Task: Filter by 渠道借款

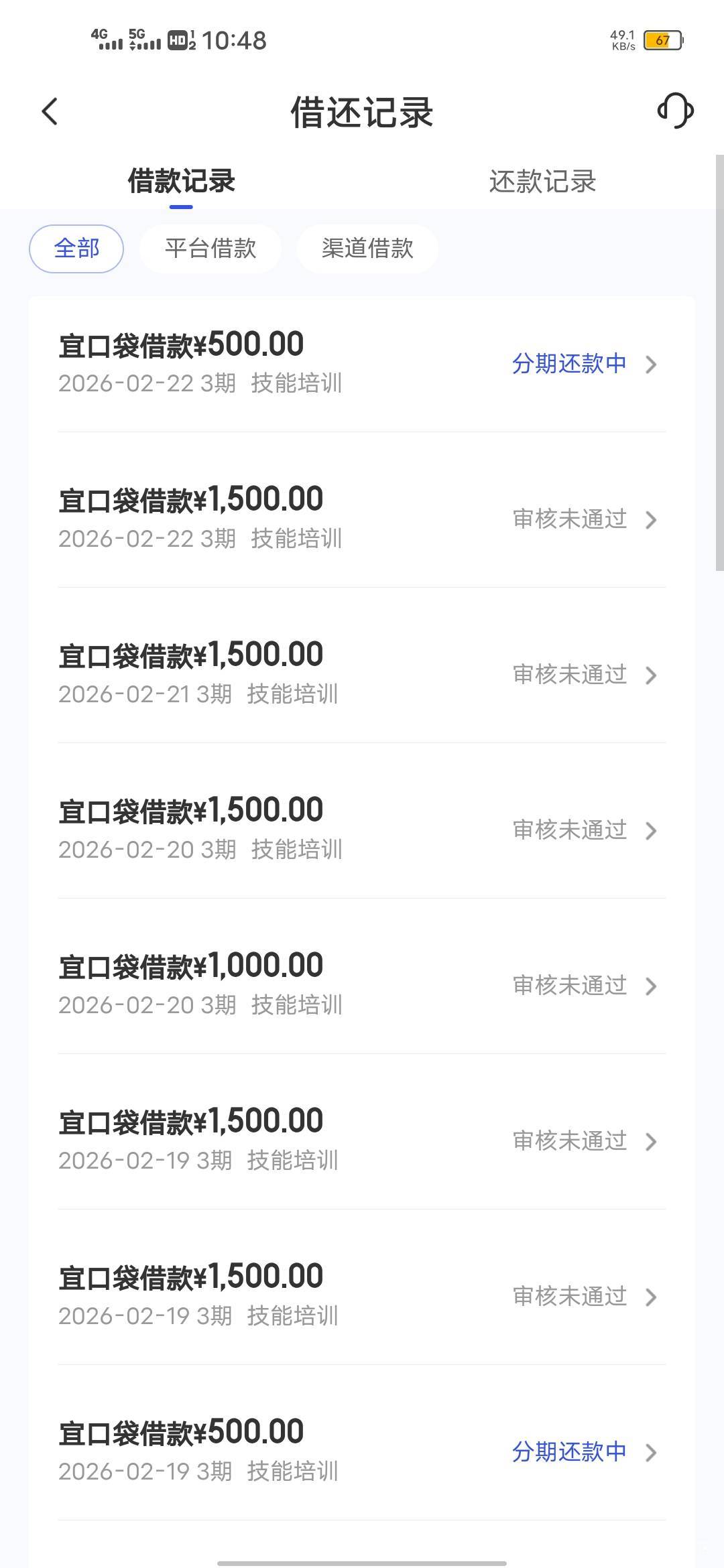Action: 367,249
